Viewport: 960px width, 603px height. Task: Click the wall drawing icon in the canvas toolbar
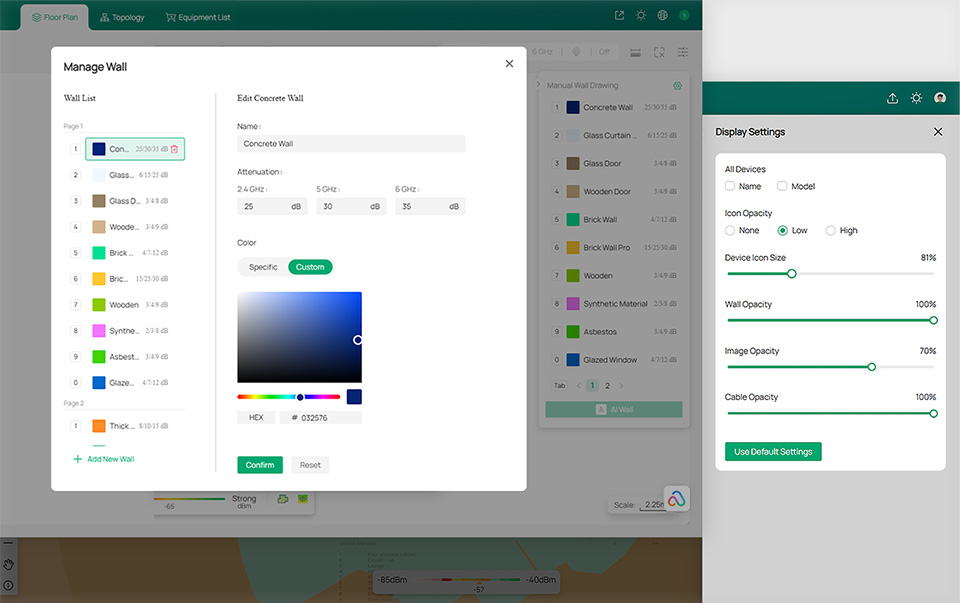tap(636, 53)
